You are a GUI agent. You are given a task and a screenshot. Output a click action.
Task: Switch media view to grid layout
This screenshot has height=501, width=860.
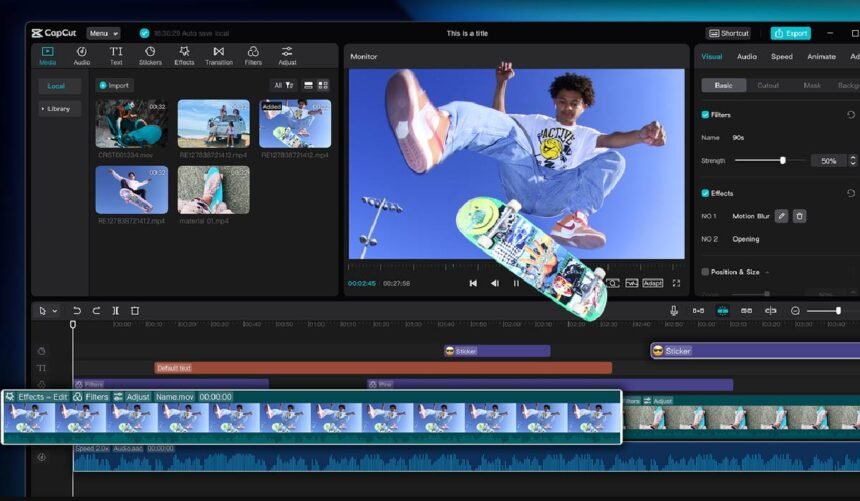[323, 85]
